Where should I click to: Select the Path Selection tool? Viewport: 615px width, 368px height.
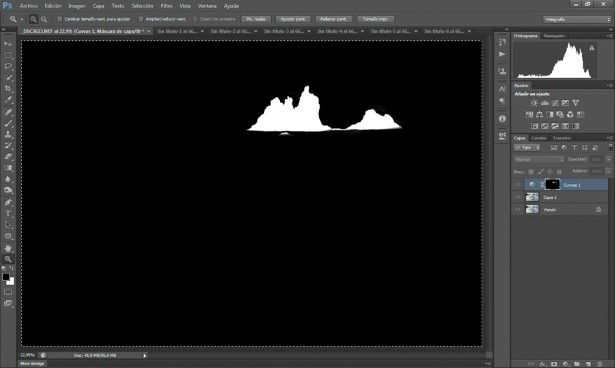[8, 225]
